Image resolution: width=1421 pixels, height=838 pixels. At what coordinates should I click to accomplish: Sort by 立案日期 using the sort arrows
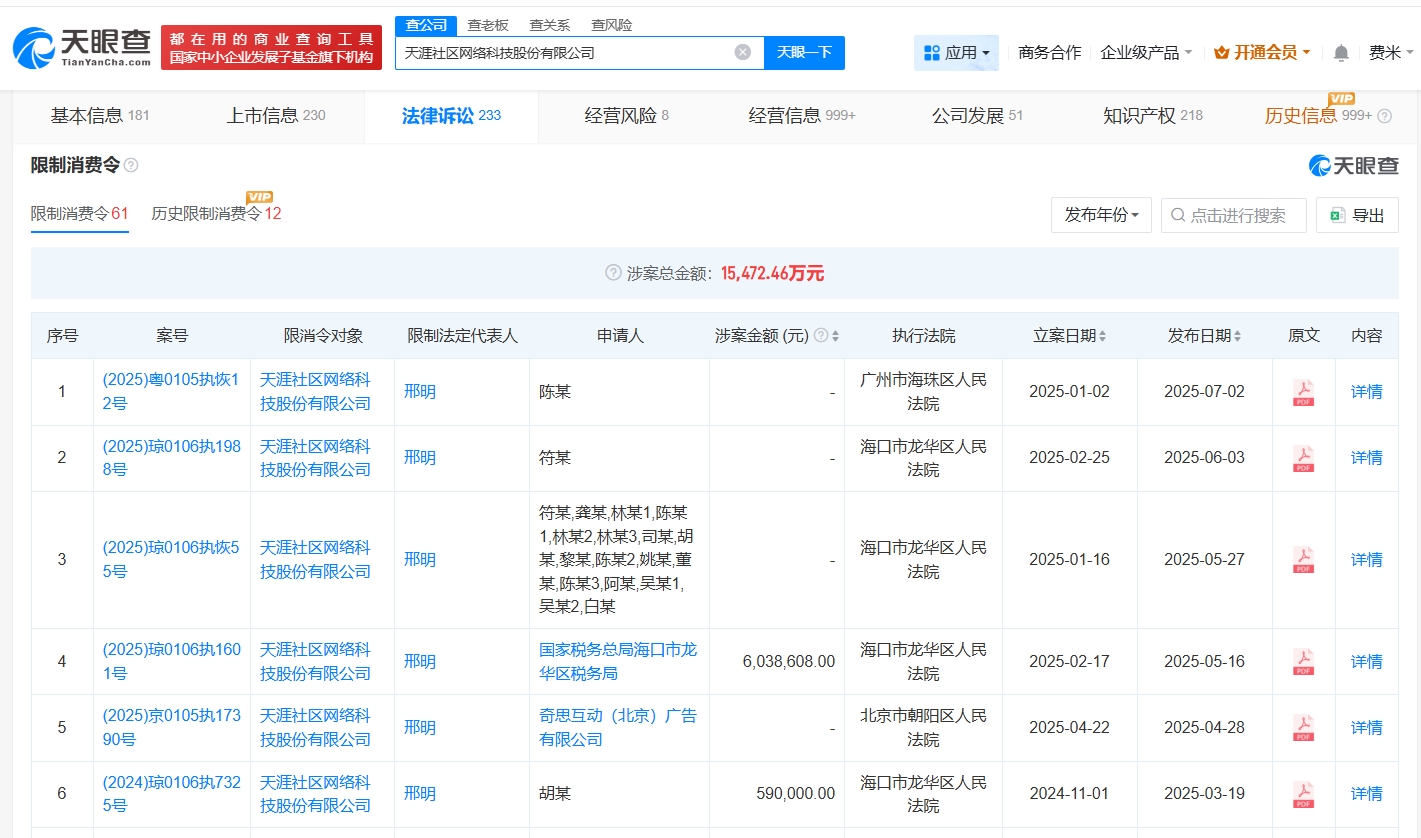[x=1102, y=336]
